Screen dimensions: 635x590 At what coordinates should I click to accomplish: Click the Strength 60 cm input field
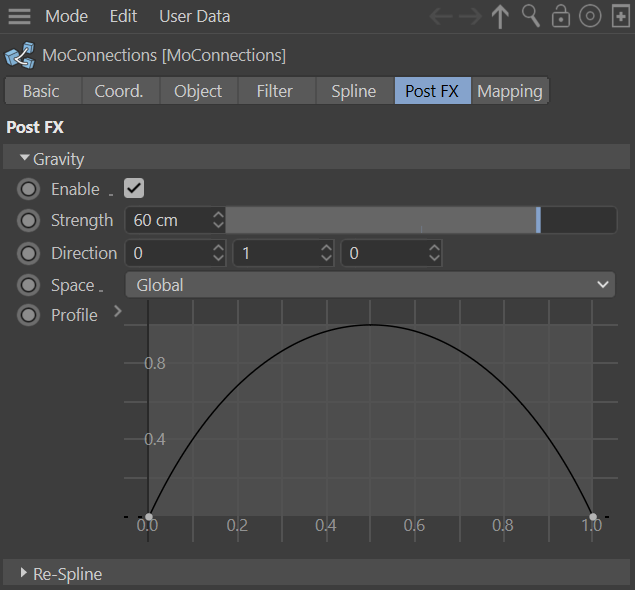(168, 221)
